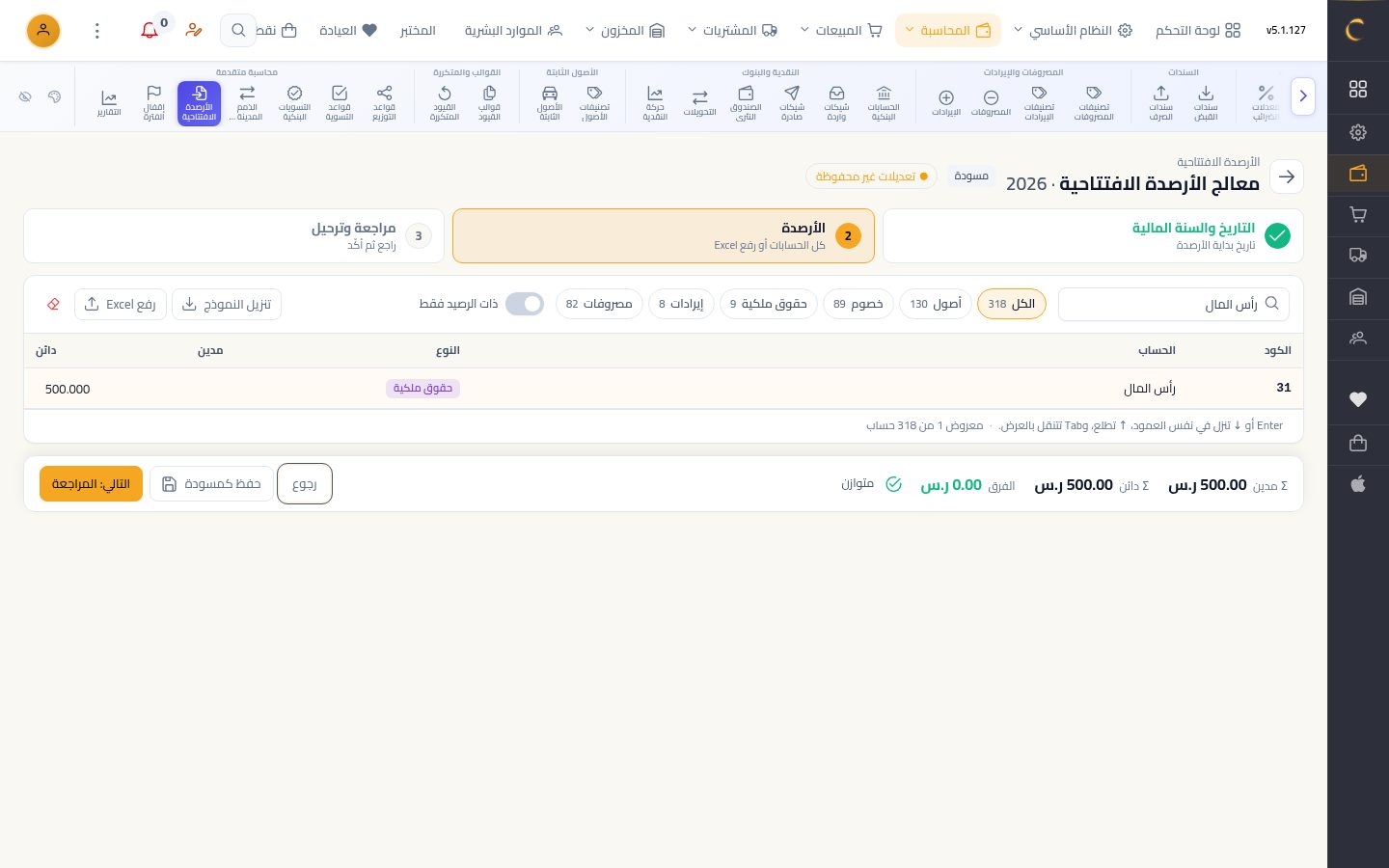Screen dimensions: 1389x868
Task: Expand the المبيعات dropdown menu
Action: 842,31
